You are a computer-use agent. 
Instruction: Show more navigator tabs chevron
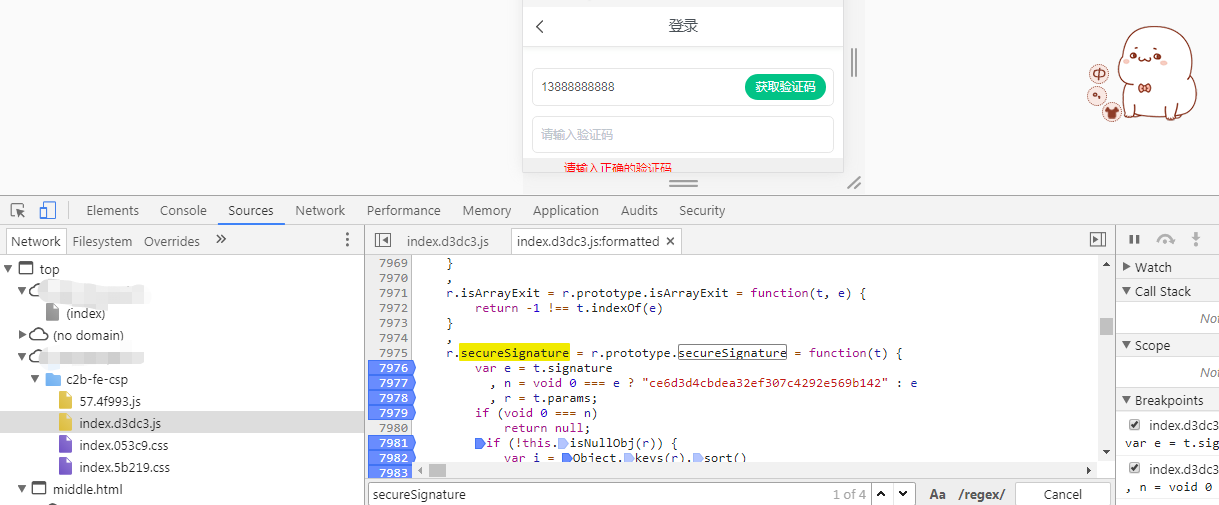coord(221,240)
